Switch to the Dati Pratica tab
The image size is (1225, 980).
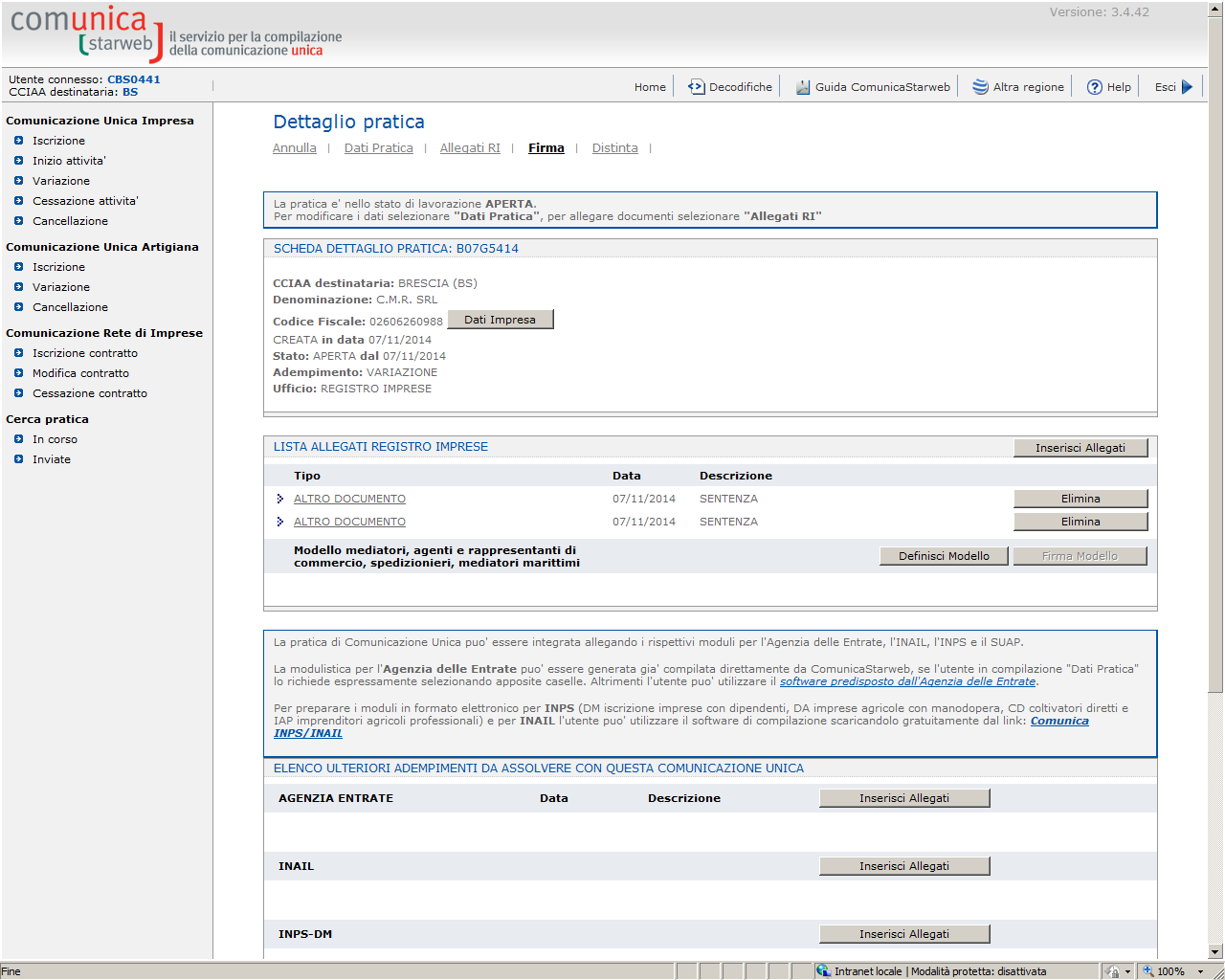[x=379, y=148]
